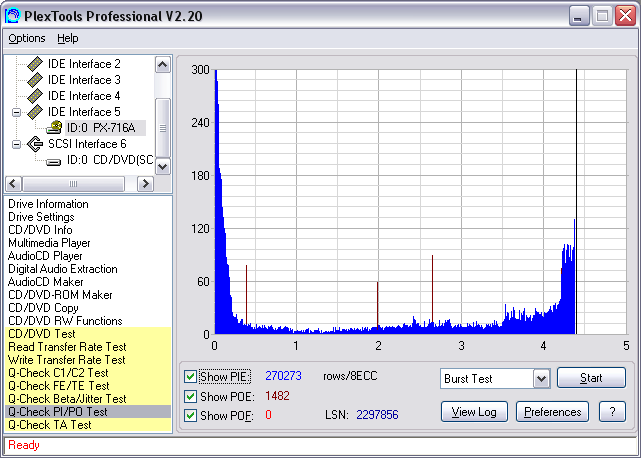The image size is (641, 458).
Task: Click the PIE count 270273
Action: [x=283, y=376]
